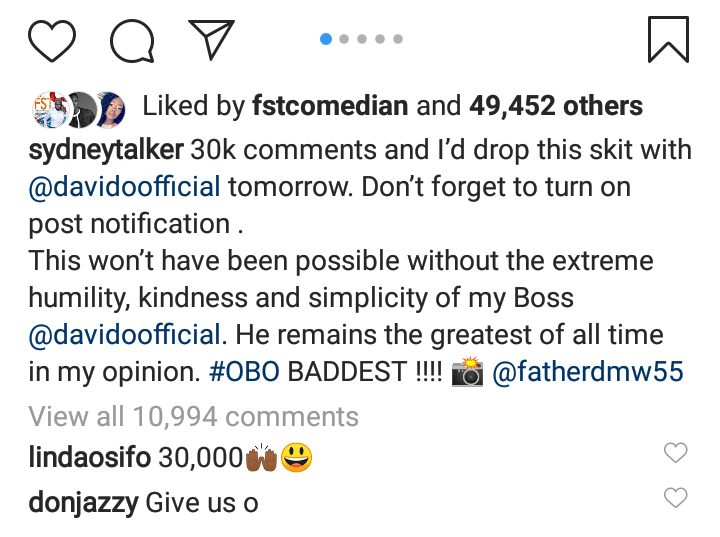Screen dimensions: 720x537
Task: Expand View all 10,994 comments
Action: 193,415
